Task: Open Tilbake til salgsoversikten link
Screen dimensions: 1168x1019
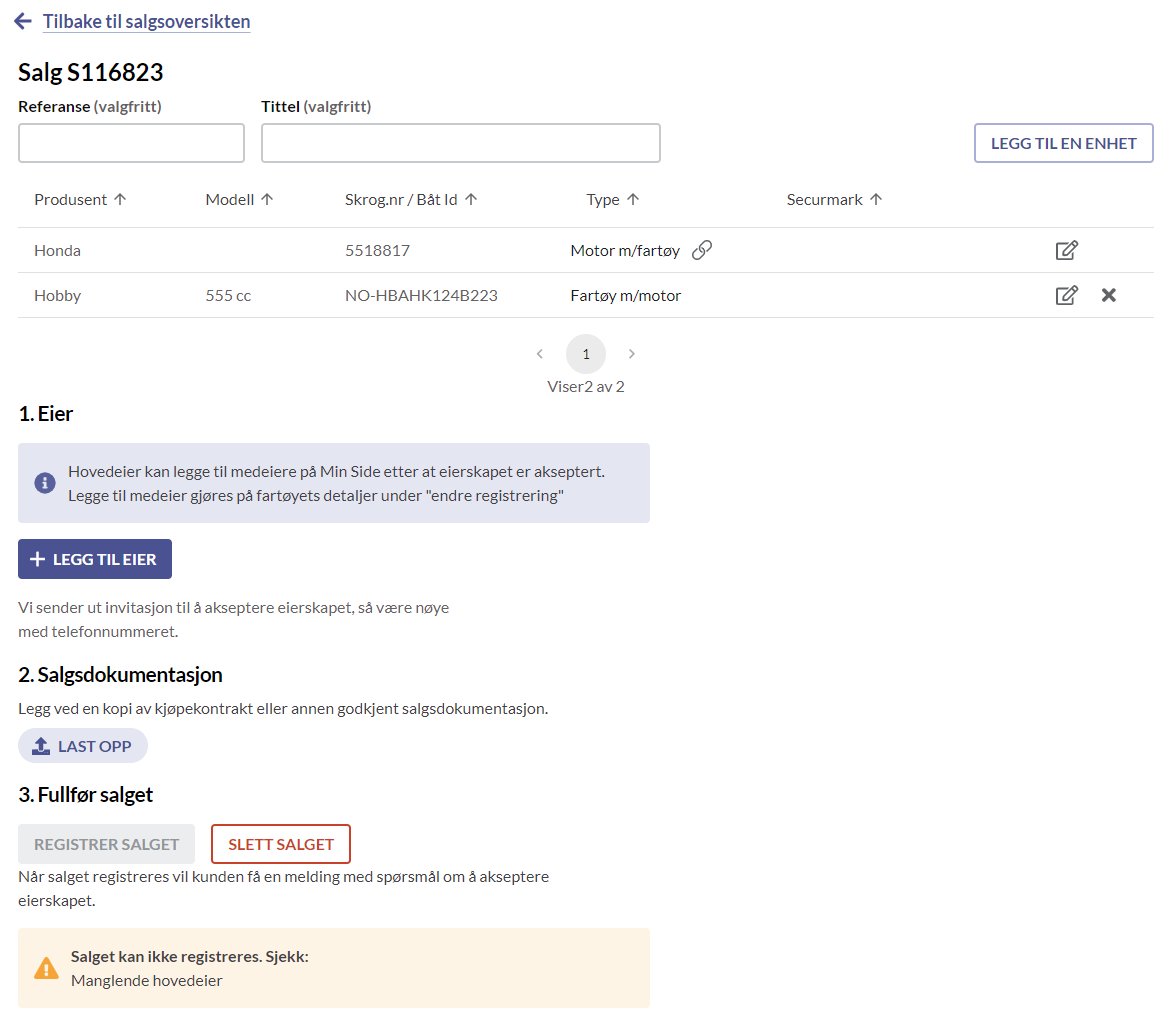Action: (x=146, y=21)
